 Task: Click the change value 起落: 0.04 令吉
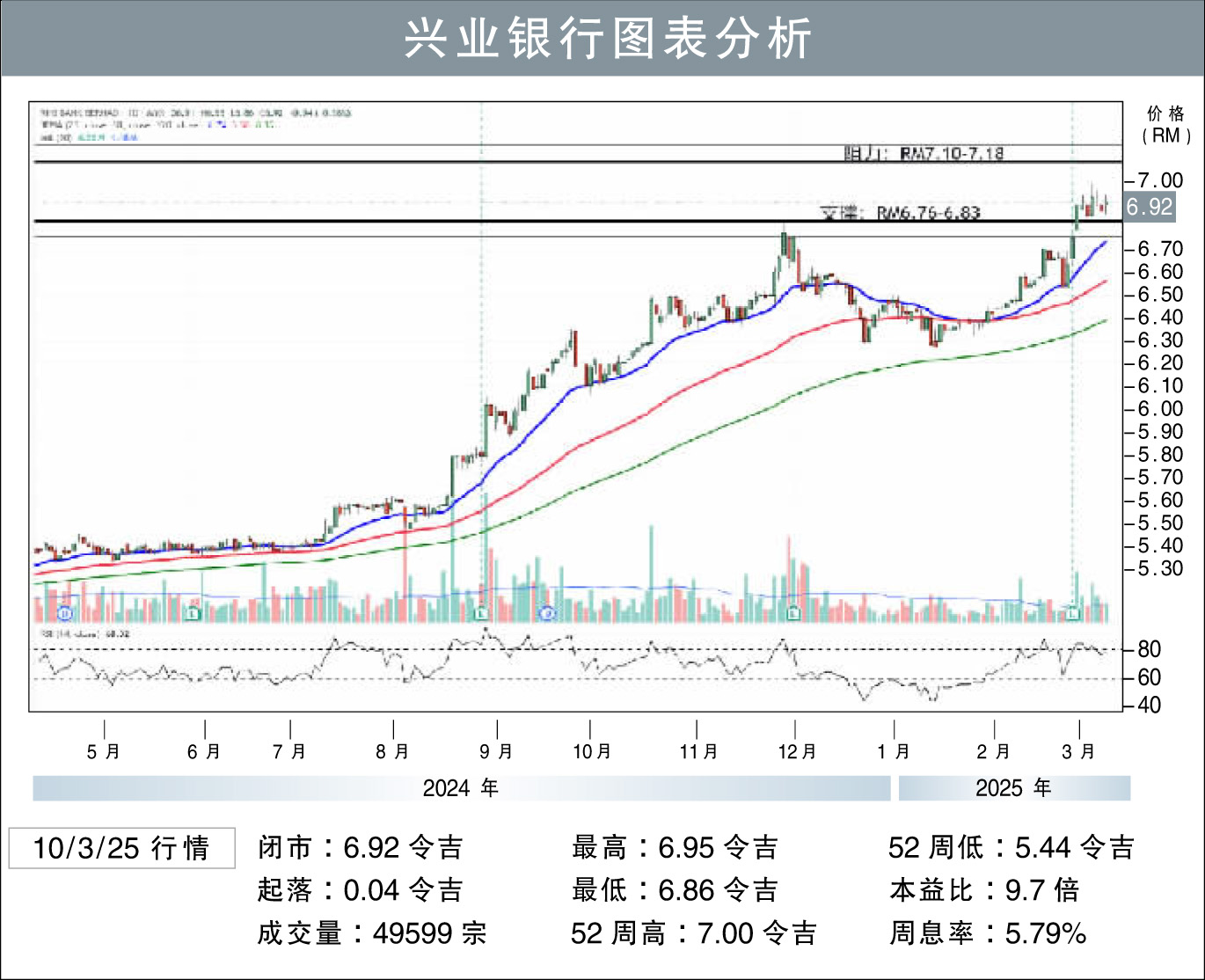[x=360, y=890]
